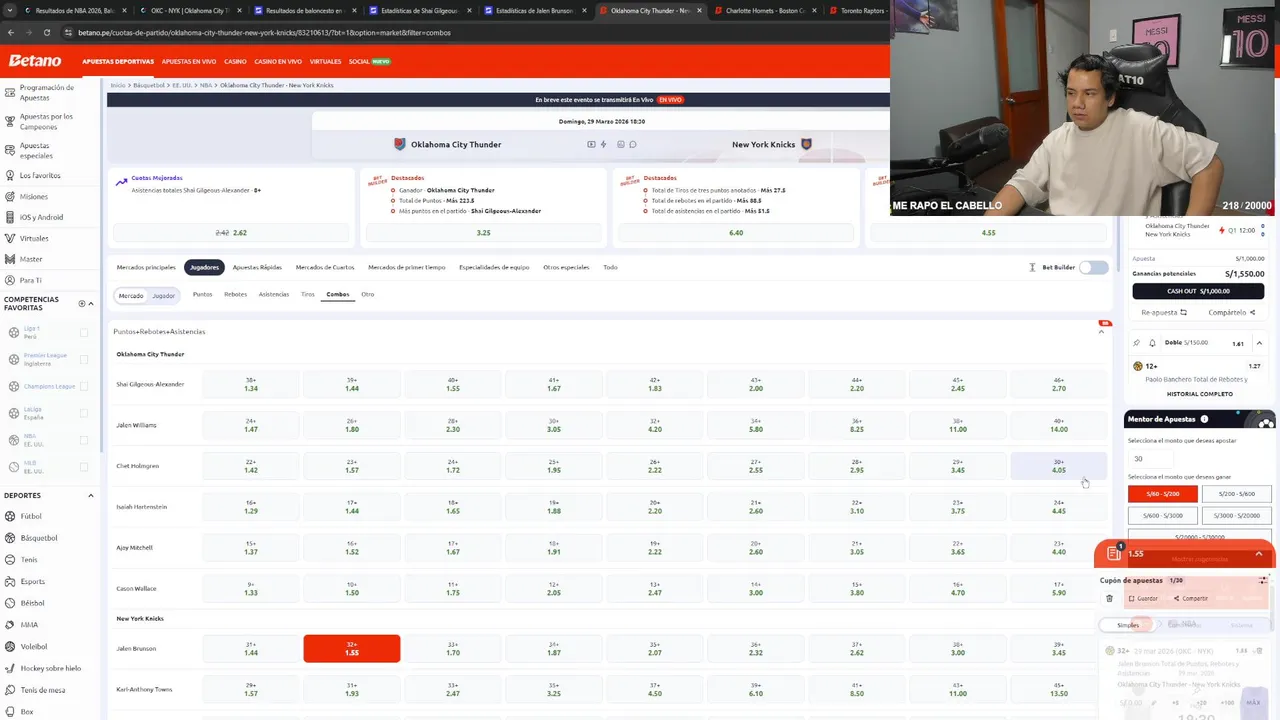Open the Para Ti profile icon
1280x720 pixels.
click(x=10, y=280)
